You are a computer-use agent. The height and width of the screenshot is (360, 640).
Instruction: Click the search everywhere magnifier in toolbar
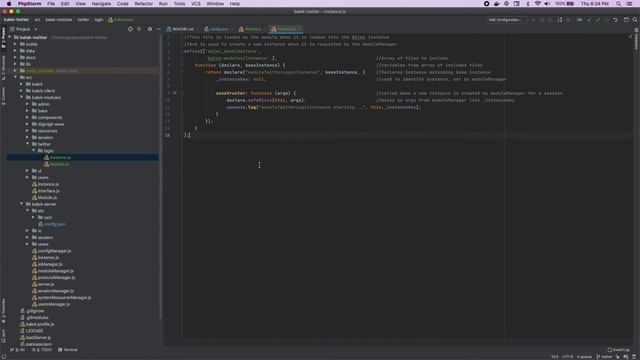[635, 20]
